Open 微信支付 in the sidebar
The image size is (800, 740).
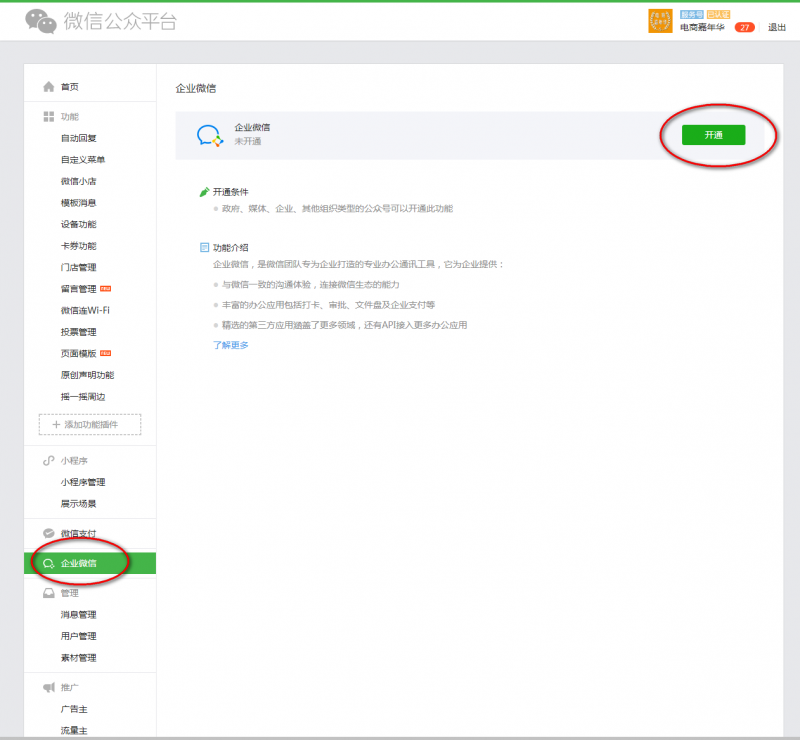click(79, 534)
